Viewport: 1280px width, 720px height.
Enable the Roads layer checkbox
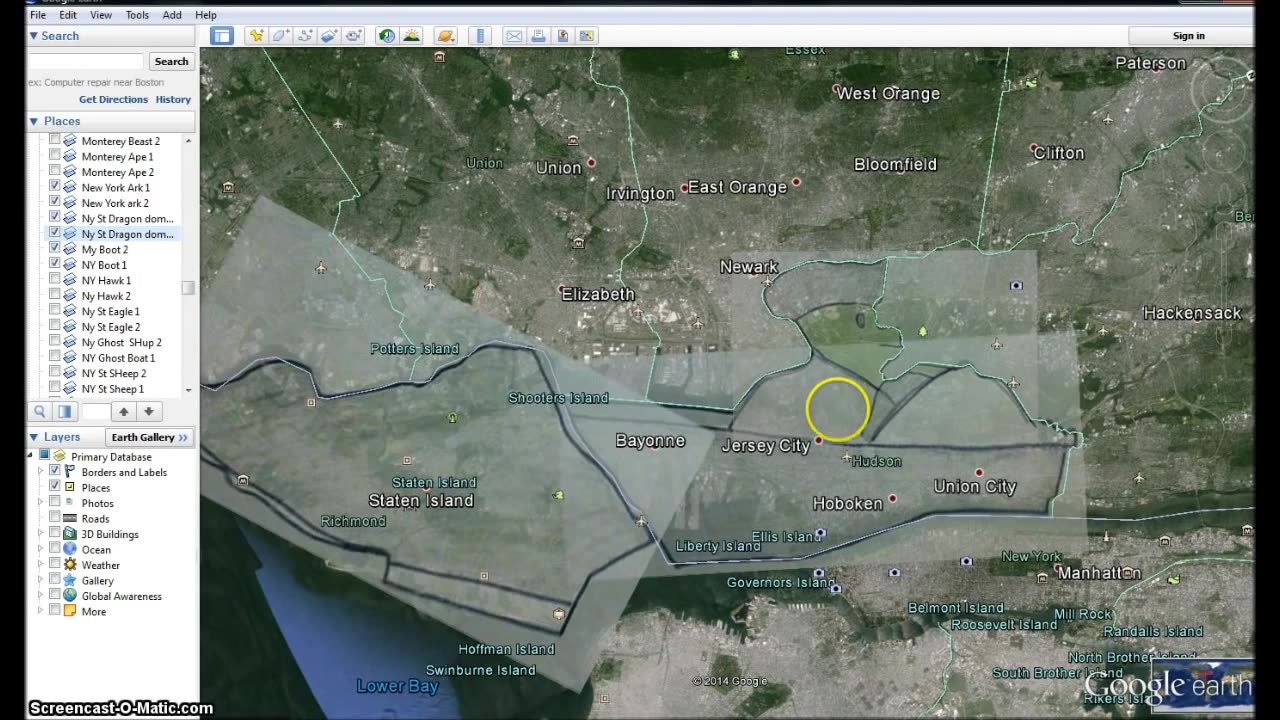pos(55,518)
